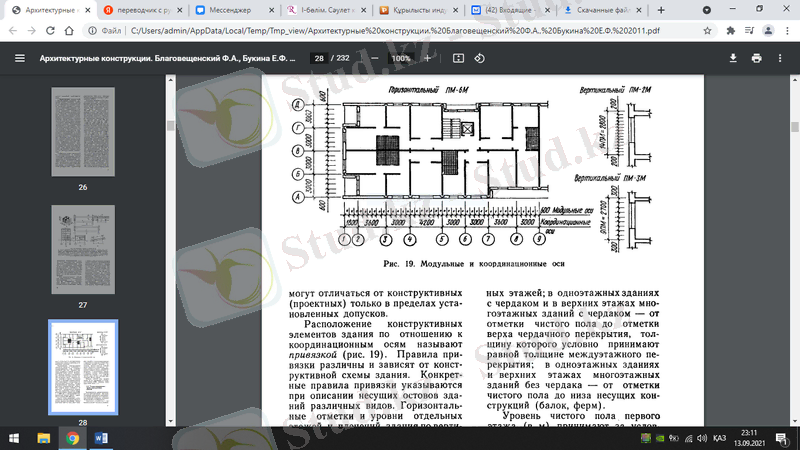Click the page number input field
Viewport: 800px width, 450px height.
point(319,58)
